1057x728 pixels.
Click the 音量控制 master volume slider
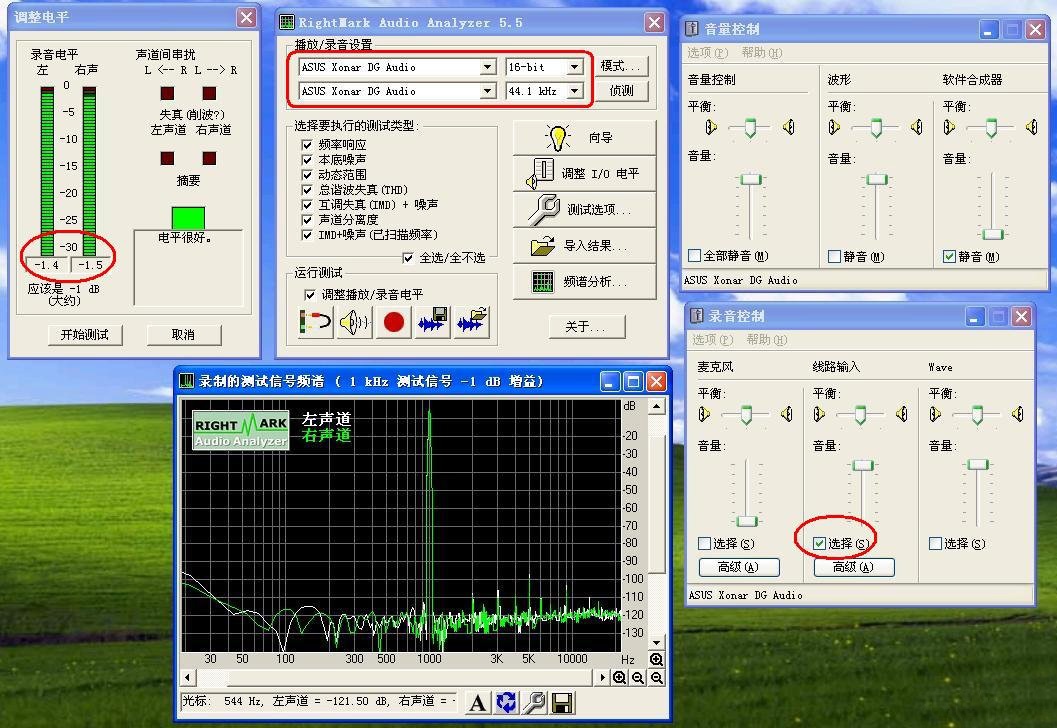coord(751,179)
